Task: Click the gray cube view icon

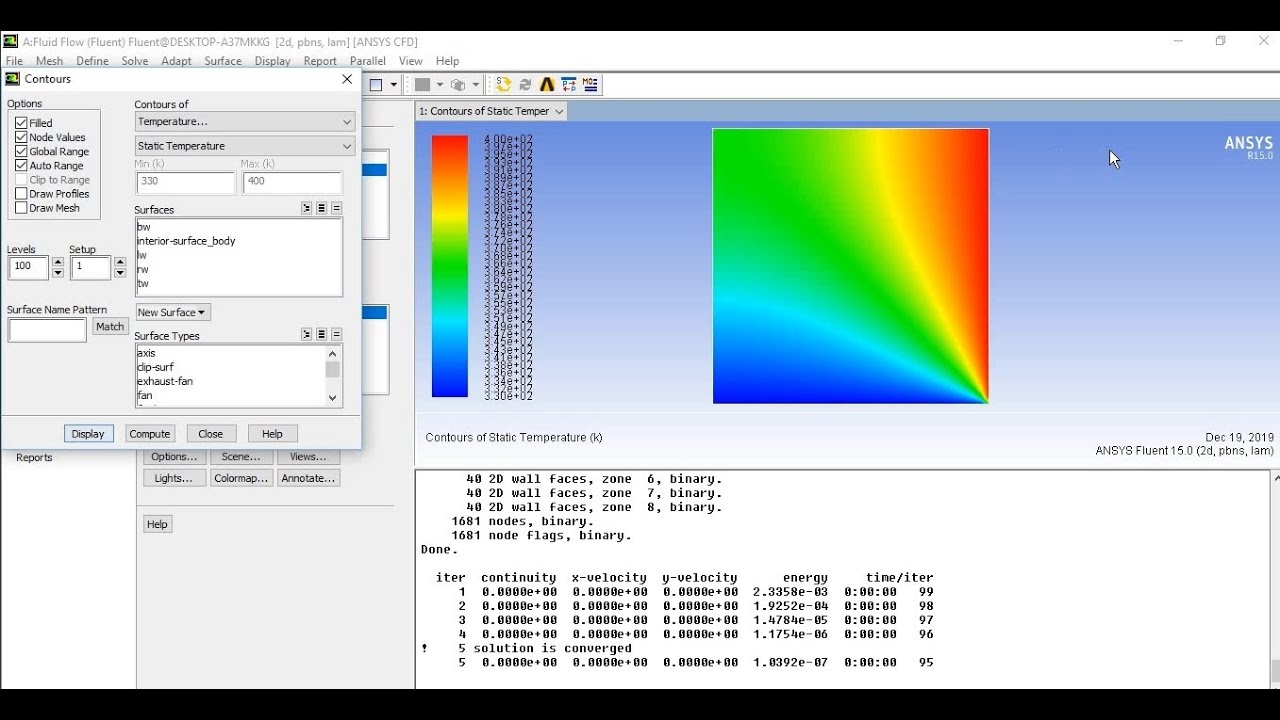Action: point(458,85)
